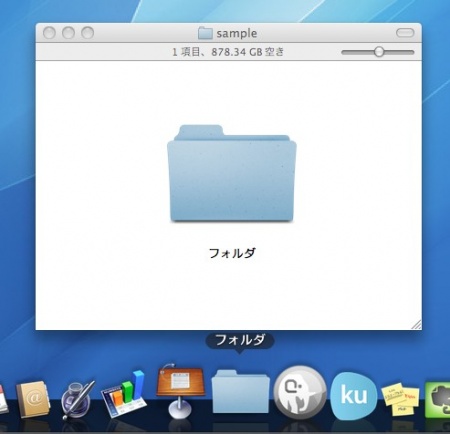Click the フォルダ folder in the Dock
The height and width of the screenshot is (434, 450).
tap(240, 391)
